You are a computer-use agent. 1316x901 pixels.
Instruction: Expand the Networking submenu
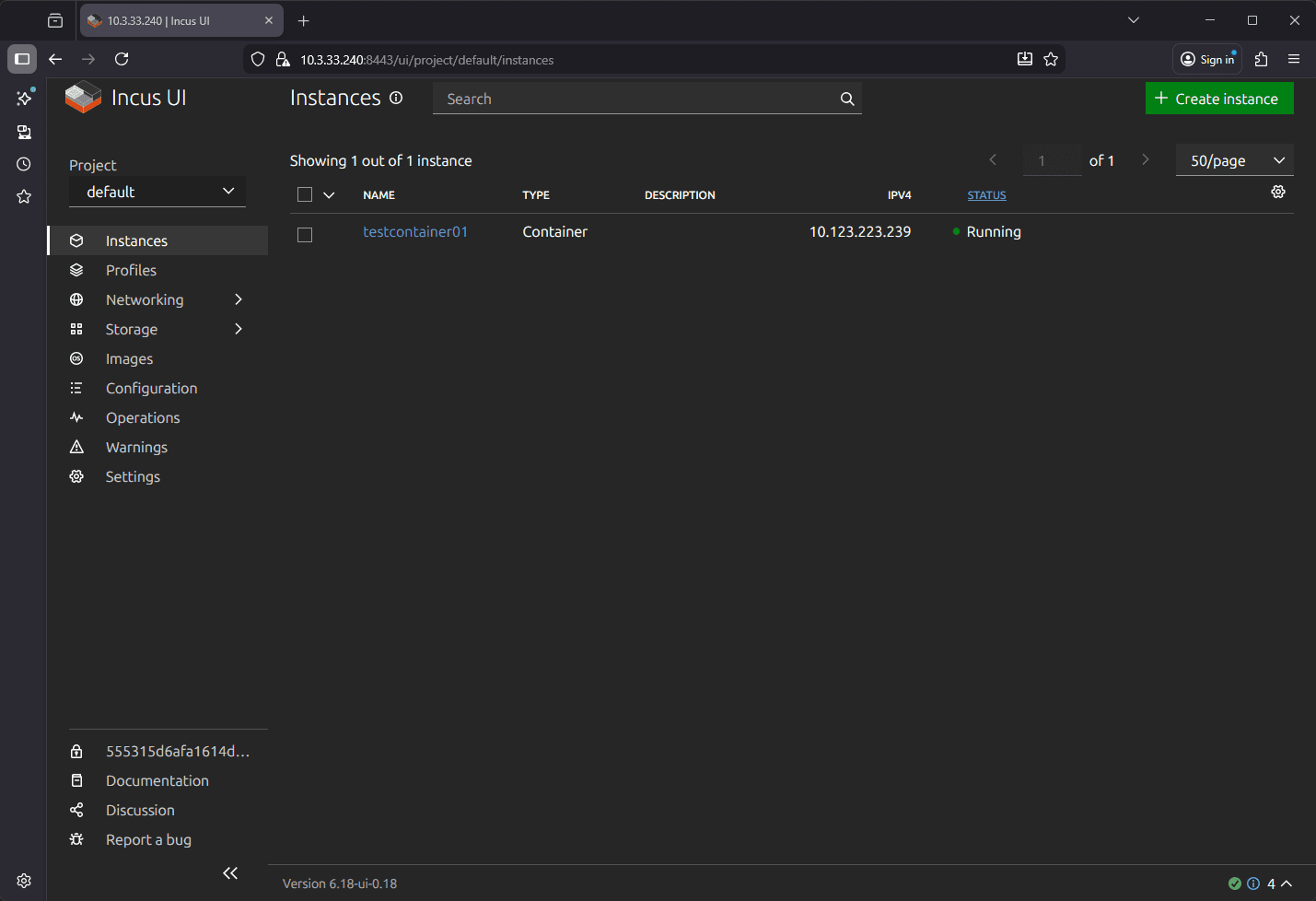[x=238, y=299]
